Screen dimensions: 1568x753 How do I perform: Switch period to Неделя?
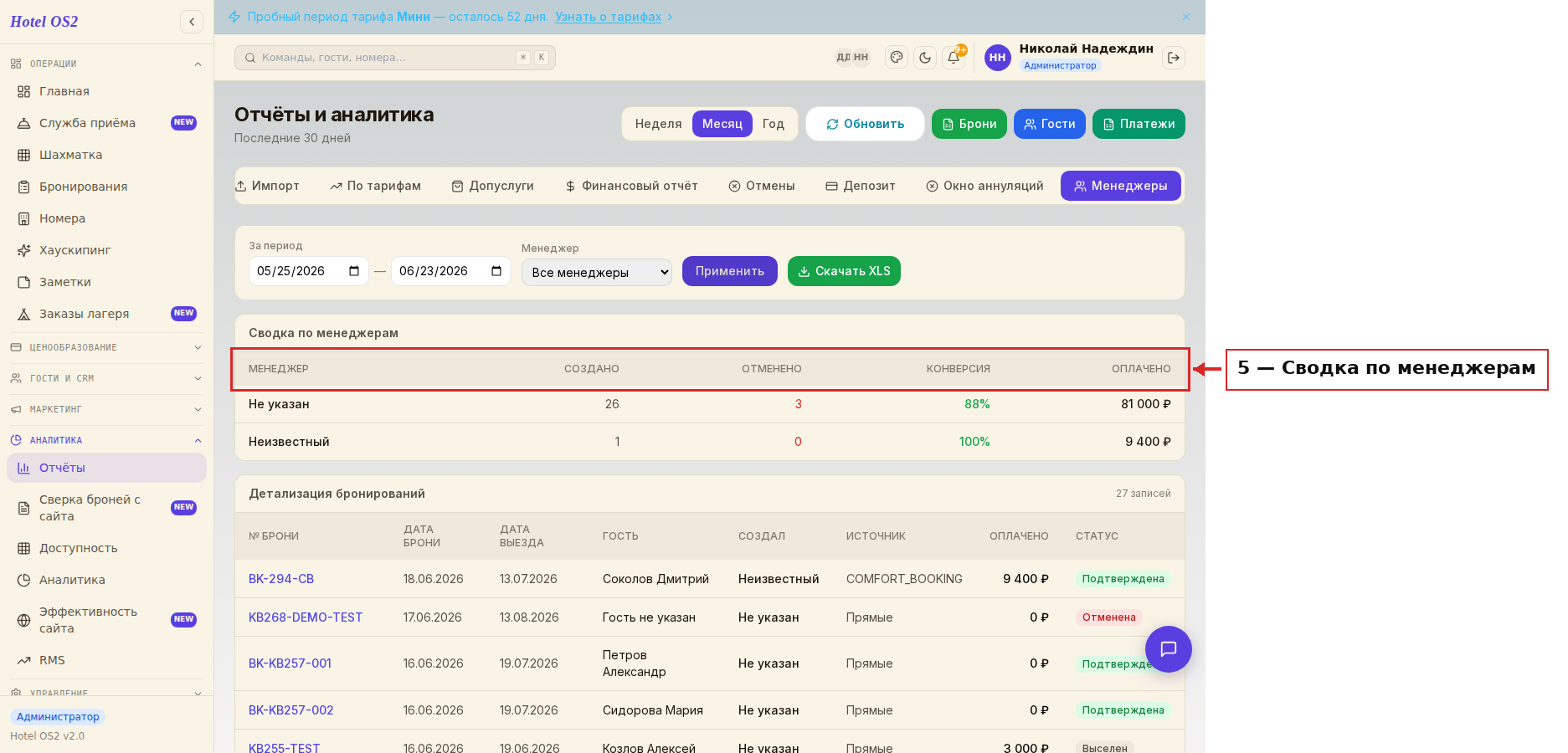(658, 124)
